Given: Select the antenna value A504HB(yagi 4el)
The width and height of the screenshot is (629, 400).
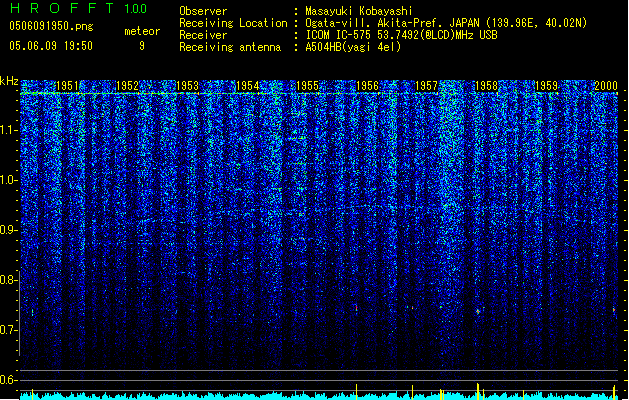Looking at the screenshot, I should tap(353, 47).
